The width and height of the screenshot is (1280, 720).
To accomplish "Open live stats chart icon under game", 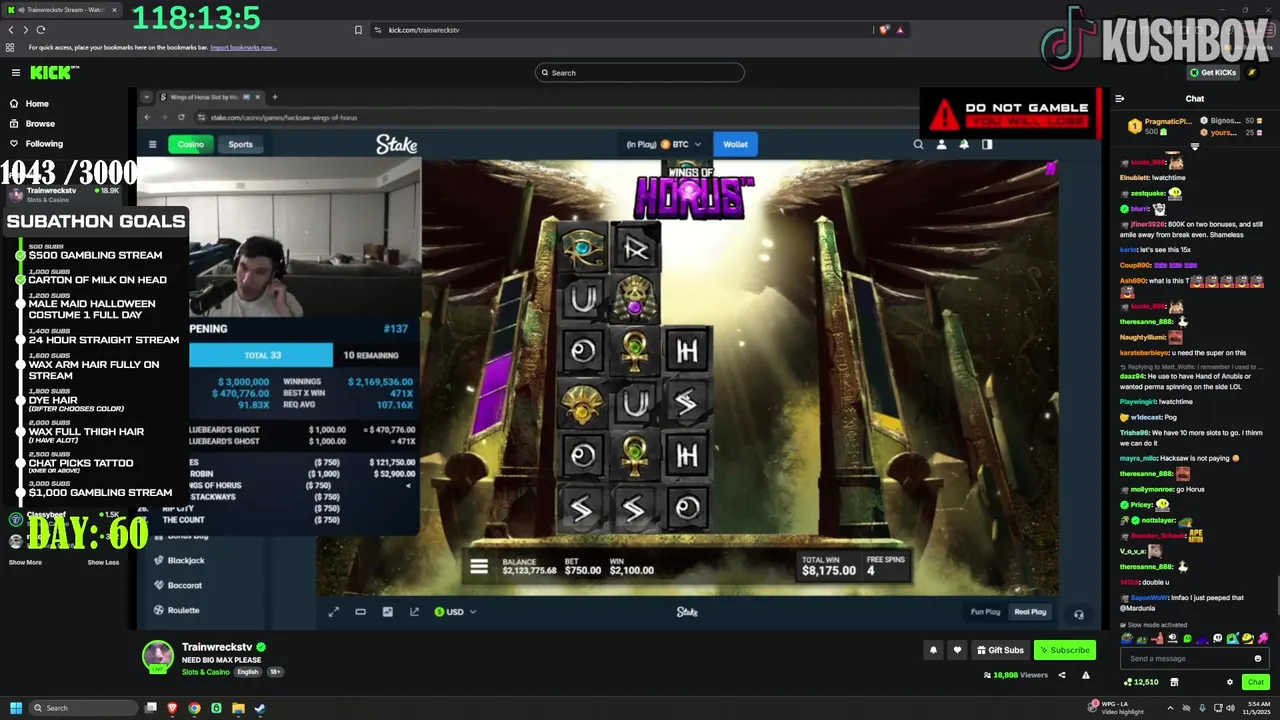I will [387, 612].
